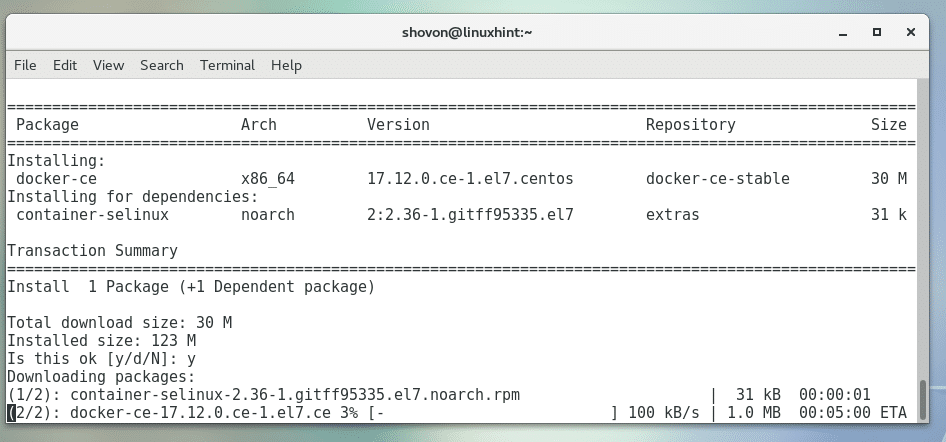
Task: Click the '31 k' size value
Action: click(889, 215)
